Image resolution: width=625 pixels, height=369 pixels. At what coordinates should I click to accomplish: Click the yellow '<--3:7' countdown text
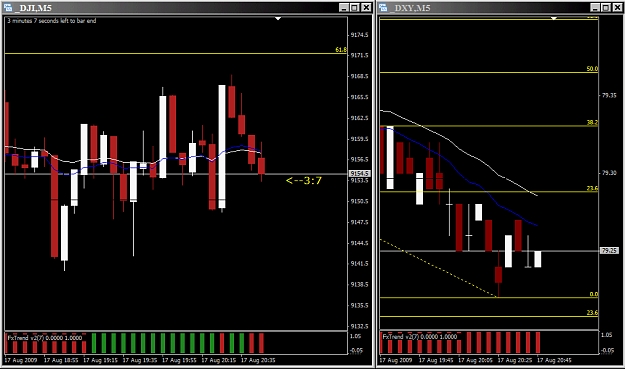click(304, 181)
